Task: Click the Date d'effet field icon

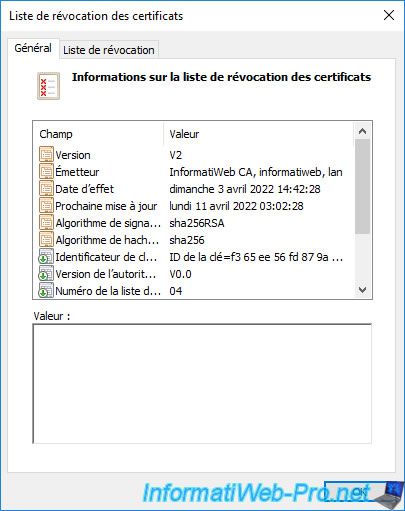Action: pos(46,189)
